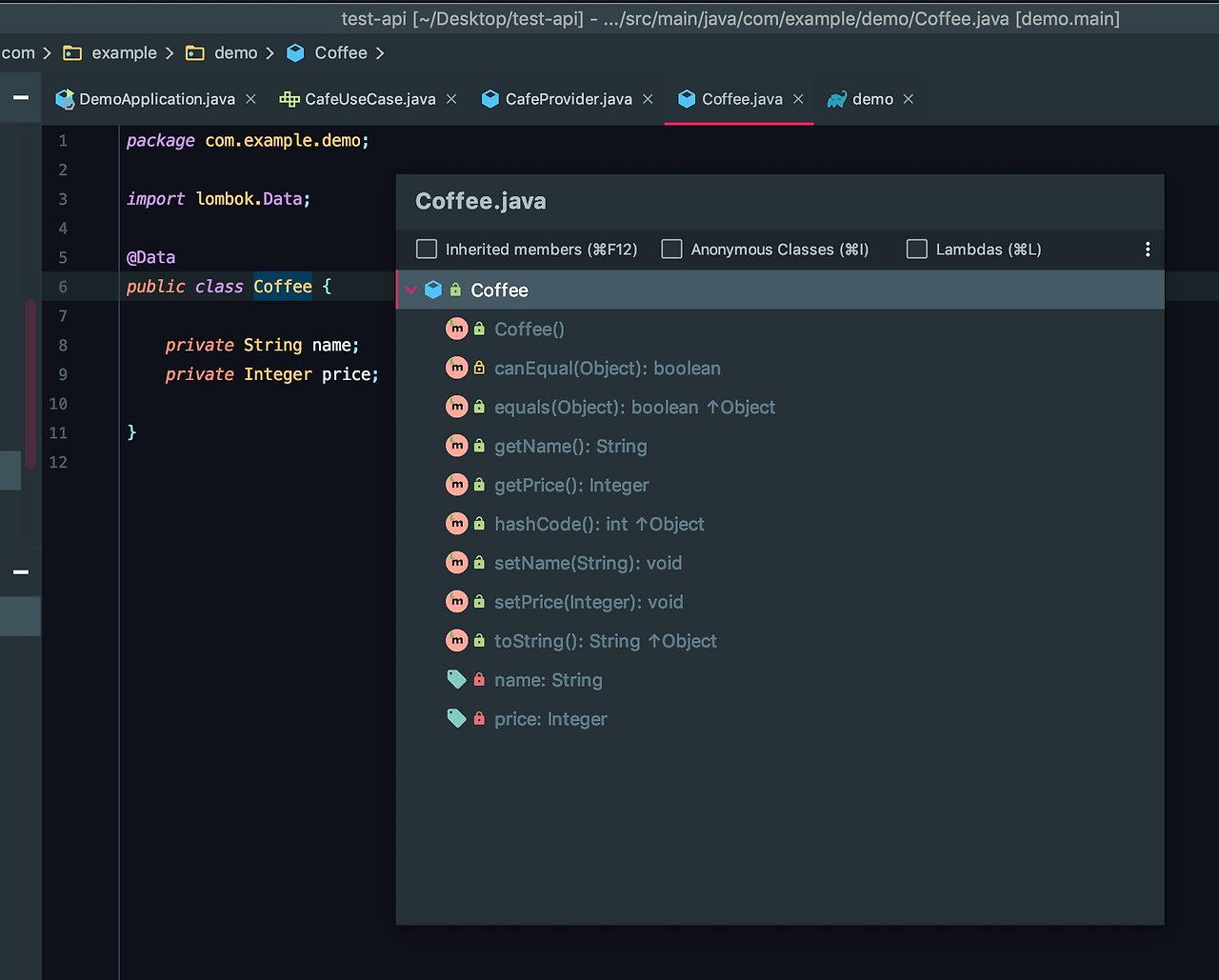Screen dimensions: 1219x980
Task: Click the lombok.Data import in the editor
Action: pos(253,199)
